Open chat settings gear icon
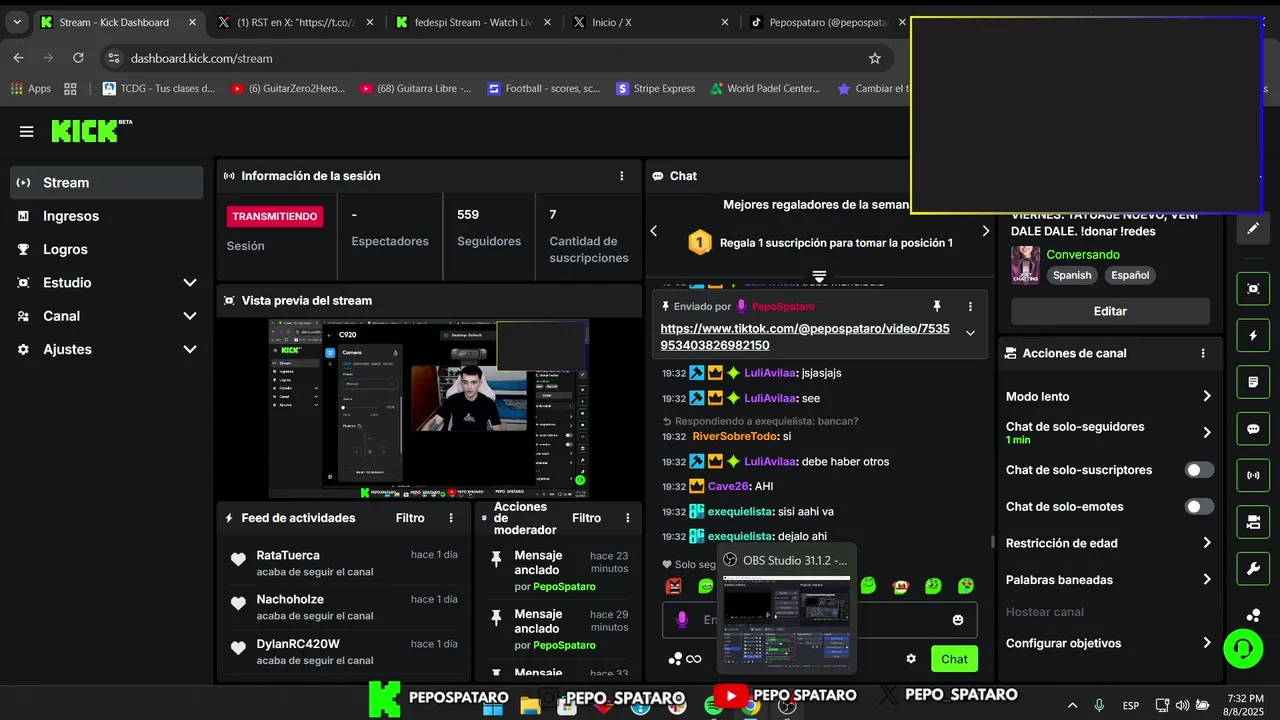 coord(911,659)
